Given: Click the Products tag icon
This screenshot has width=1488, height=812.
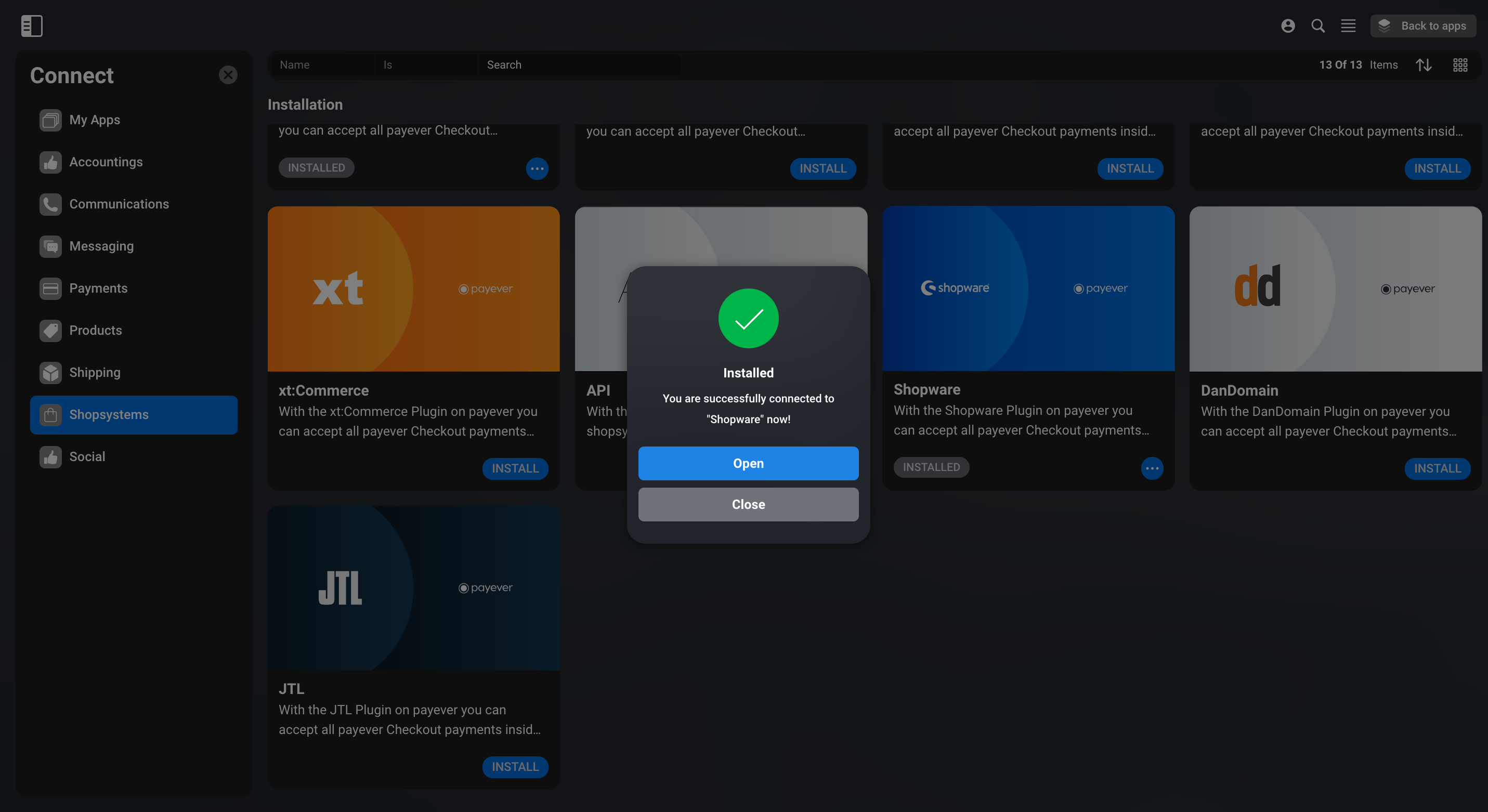Looking at the screenshot, I should (51, 331).
